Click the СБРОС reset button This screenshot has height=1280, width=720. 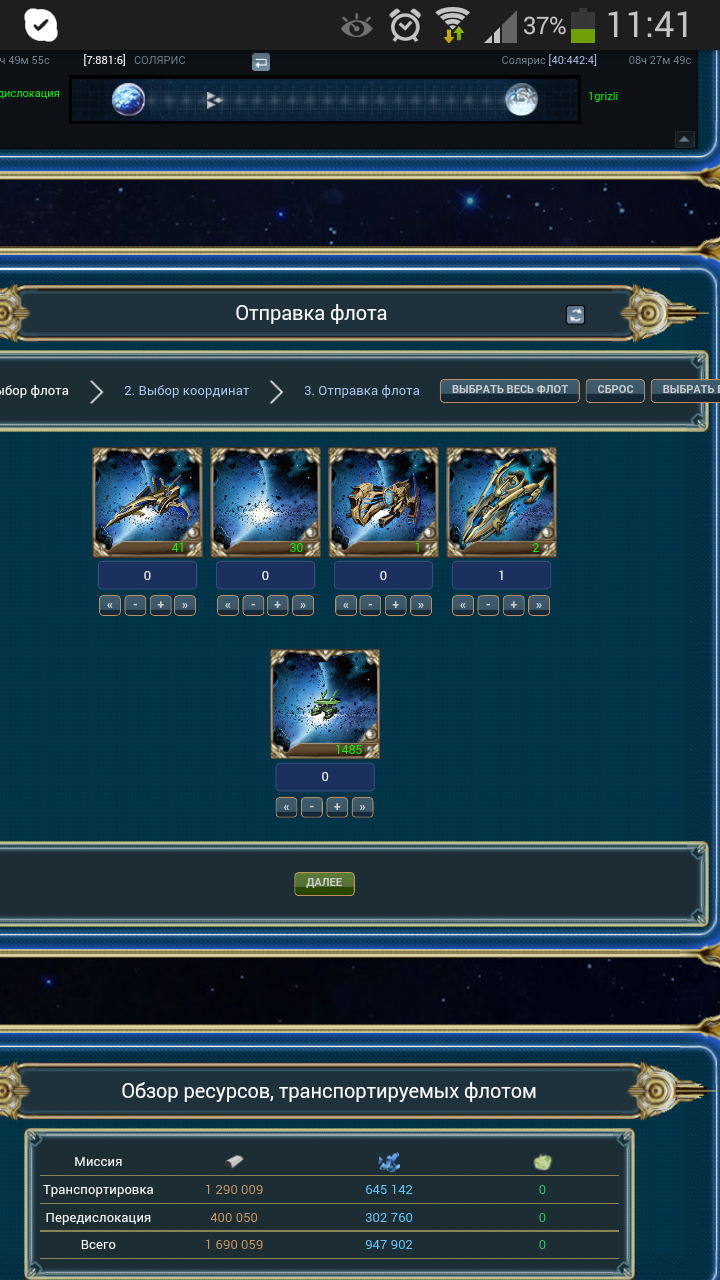(x=615, y=390)
